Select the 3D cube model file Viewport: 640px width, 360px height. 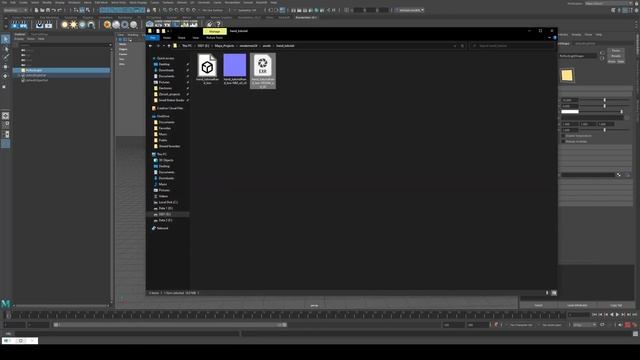(207, 70)
